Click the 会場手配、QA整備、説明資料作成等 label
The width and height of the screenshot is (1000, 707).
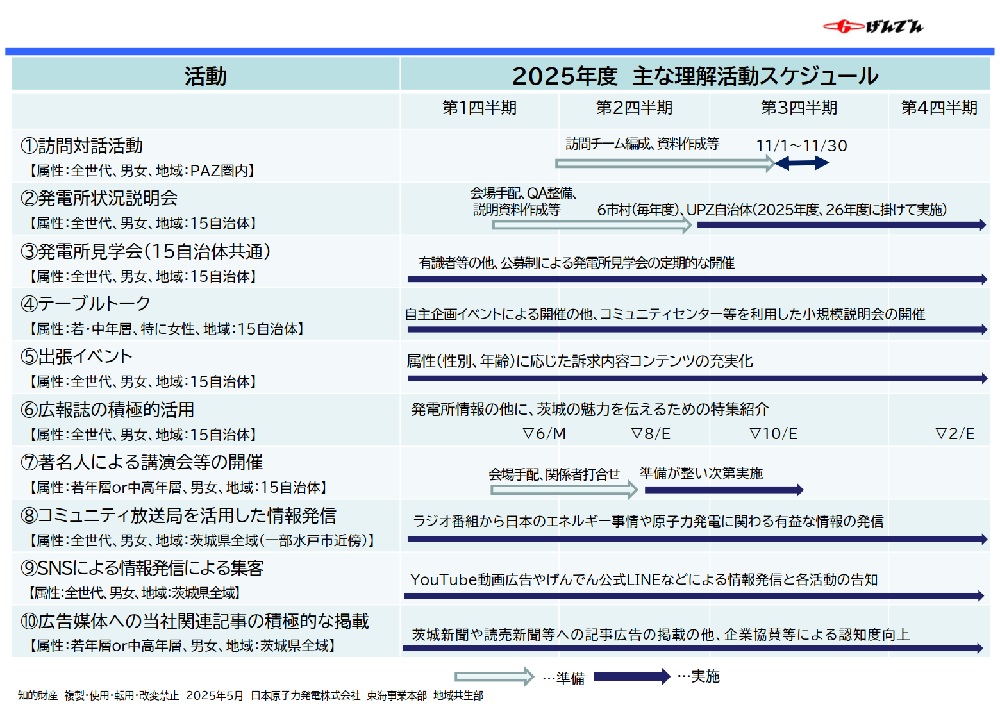point(523,201)
